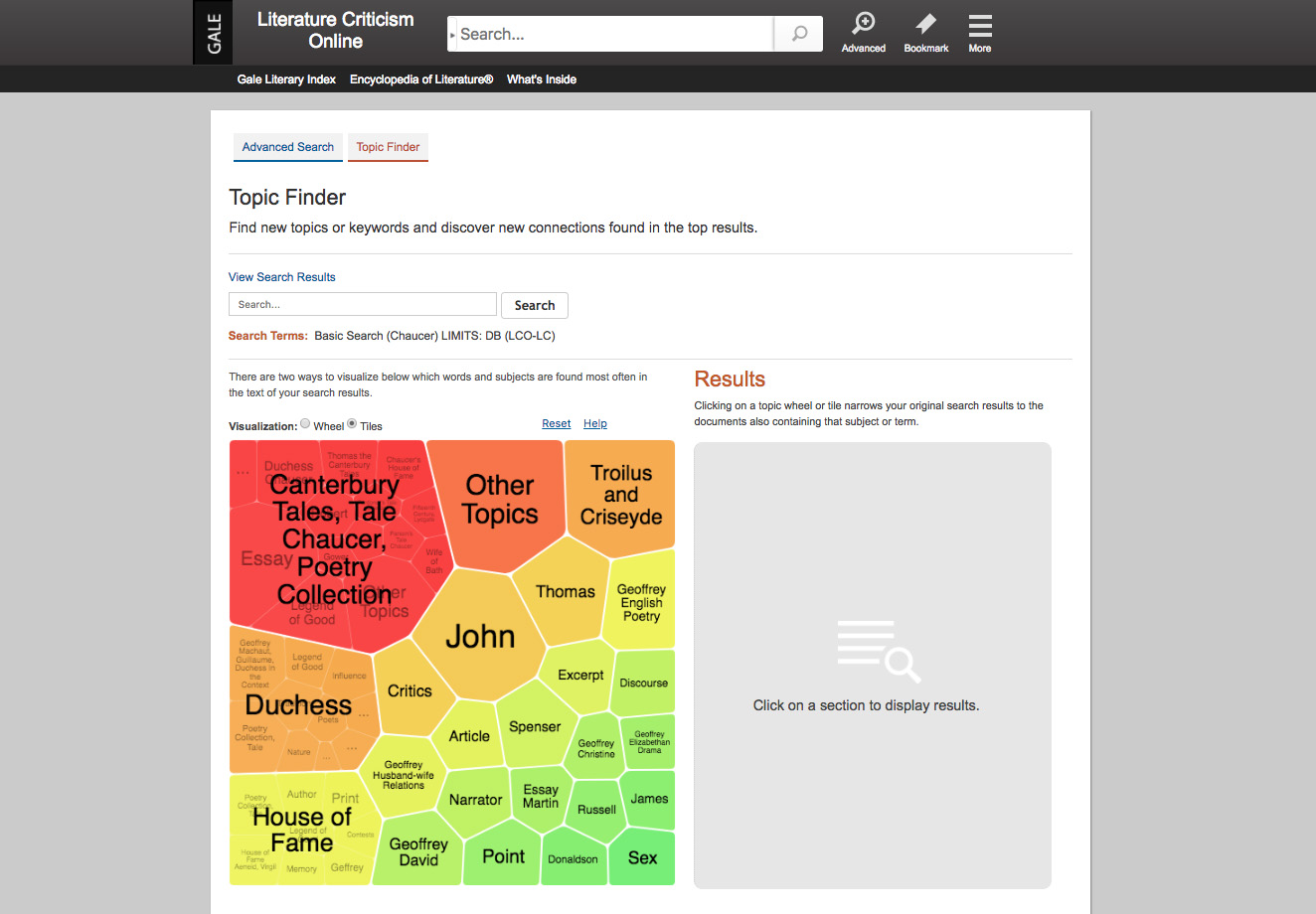
Task: Select the Spenser tile
Action: (x=535, y=726)
